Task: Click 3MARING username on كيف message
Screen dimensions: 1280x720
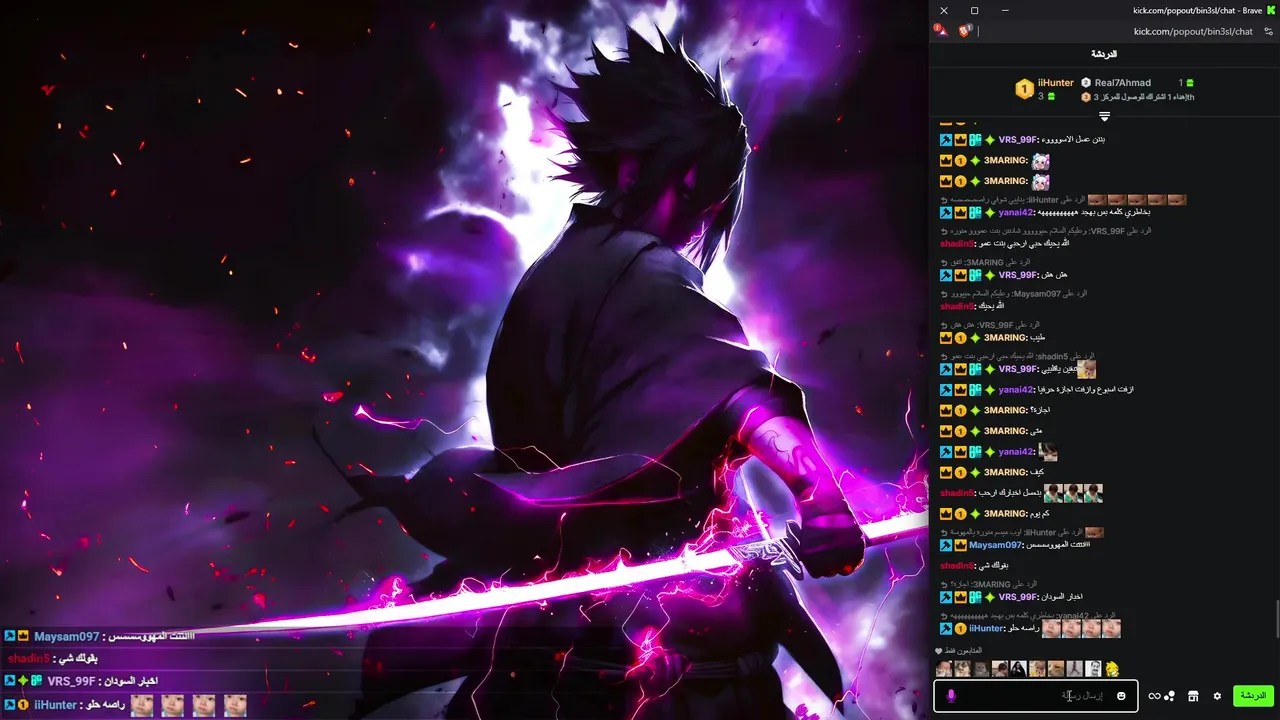Action: click(x=1006, y=472)
